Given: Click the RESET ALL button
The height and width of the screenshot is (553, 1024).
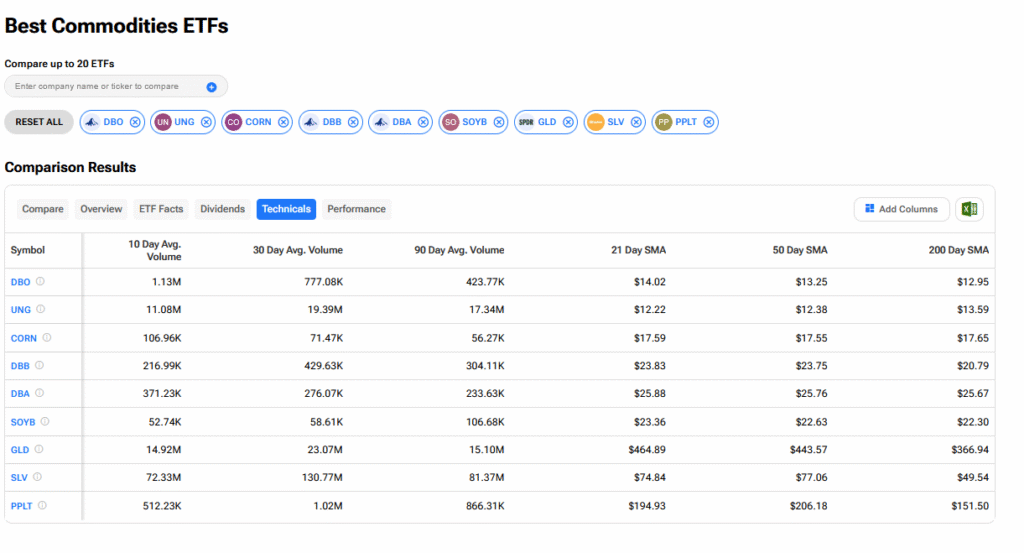Looking at the screenshot, I should [x=39, y=122].
